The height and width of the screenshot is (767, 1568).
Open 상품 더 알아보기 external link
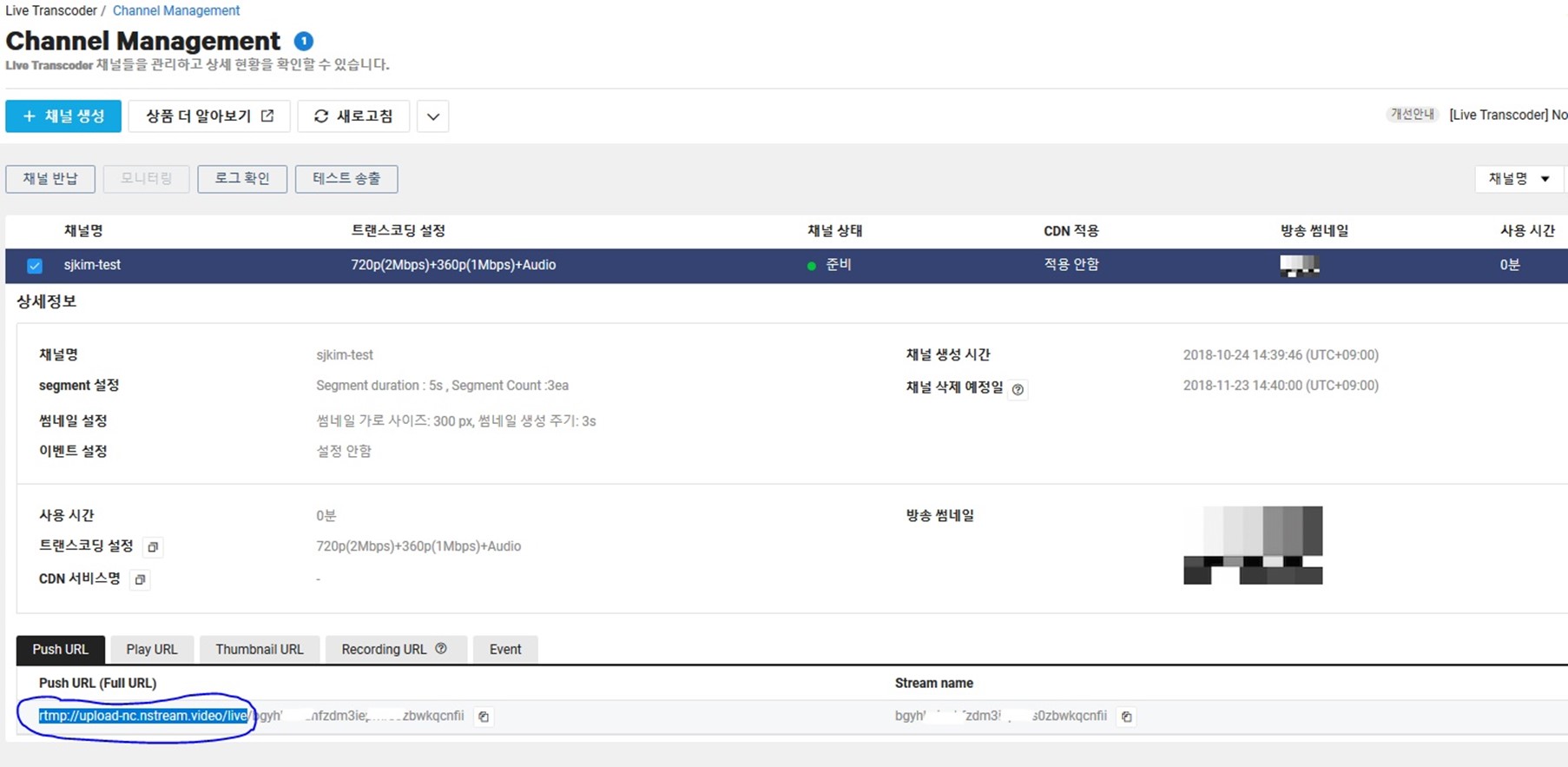pos(208,116)
